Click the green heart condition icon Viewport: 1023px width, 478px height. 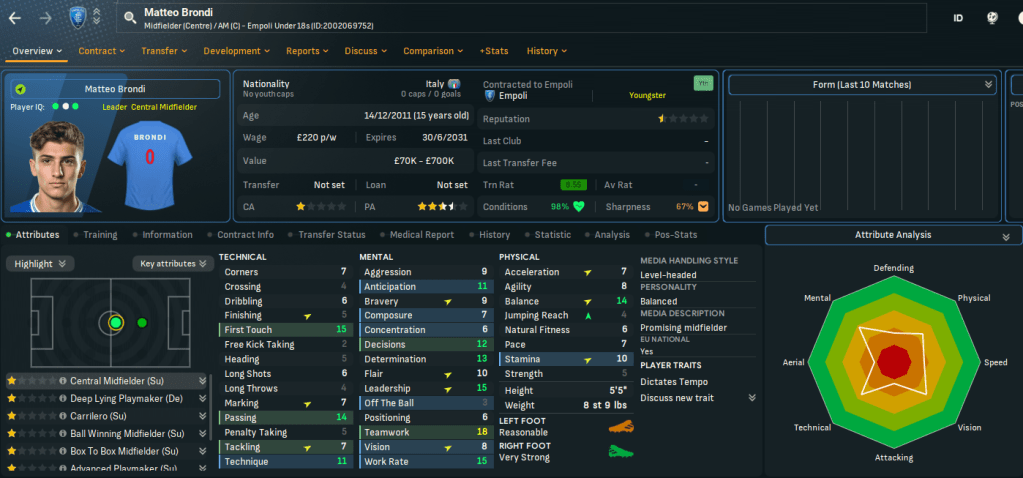(578, 207)
